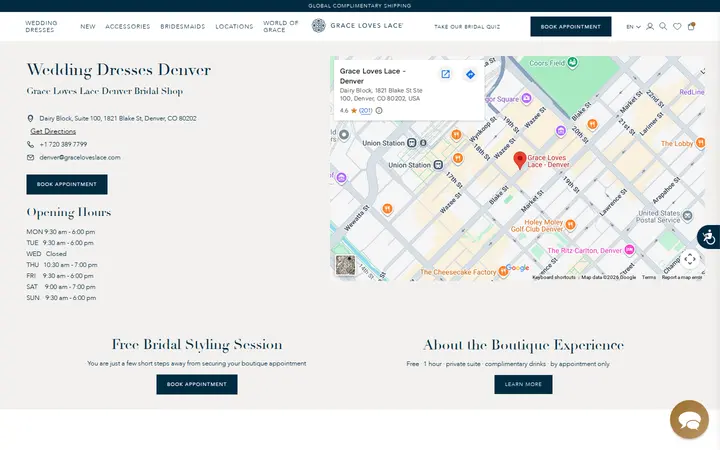The width and height of the screenshot is (720, 450).
Task: Click the lower Union Station transit icon
Action: coord(439,165)
